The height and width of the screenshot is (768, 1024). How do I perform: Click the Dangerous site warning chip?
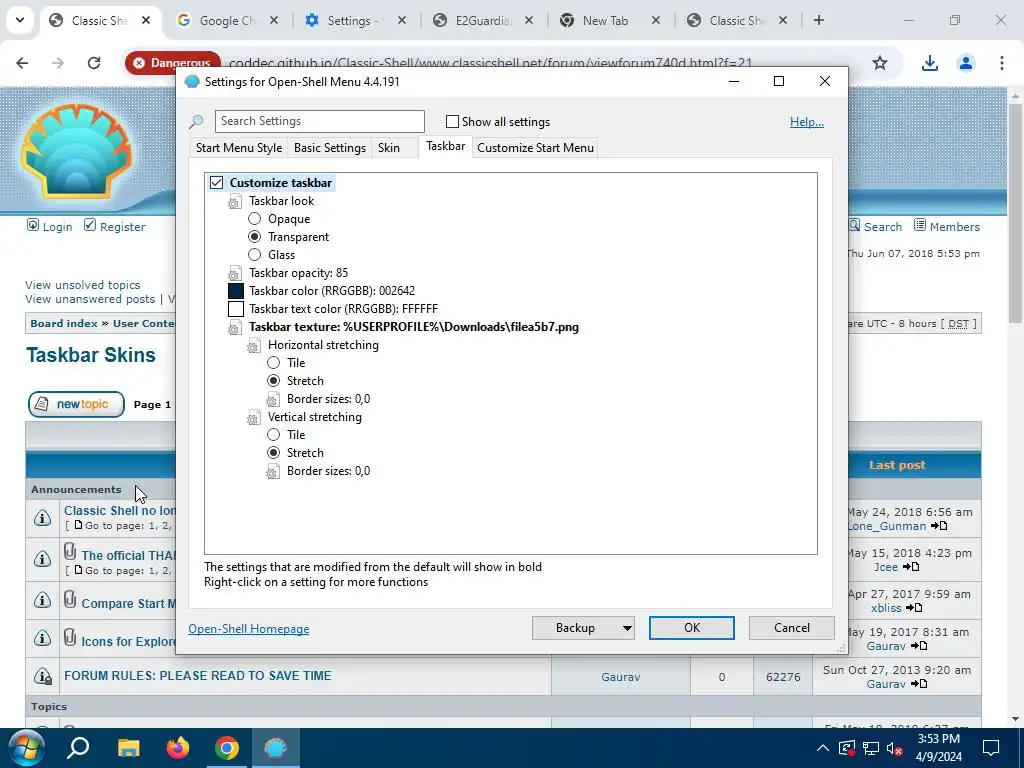coord(173,63)
